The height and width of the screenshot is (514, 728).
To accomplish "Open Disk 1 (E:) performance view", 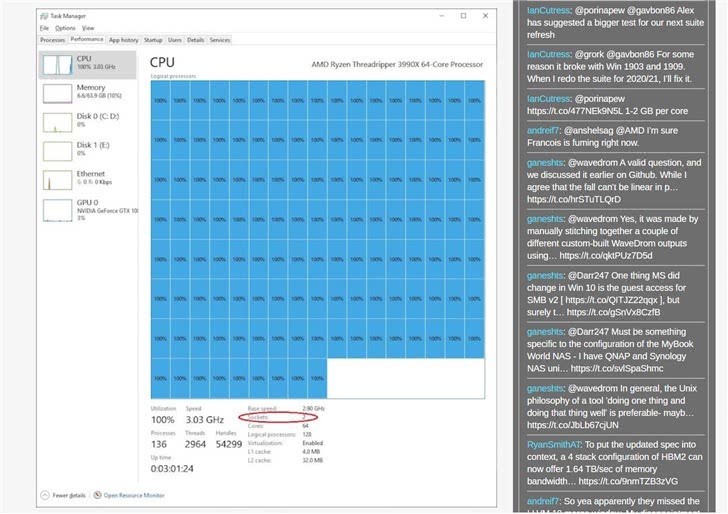I will click(88, 151).
